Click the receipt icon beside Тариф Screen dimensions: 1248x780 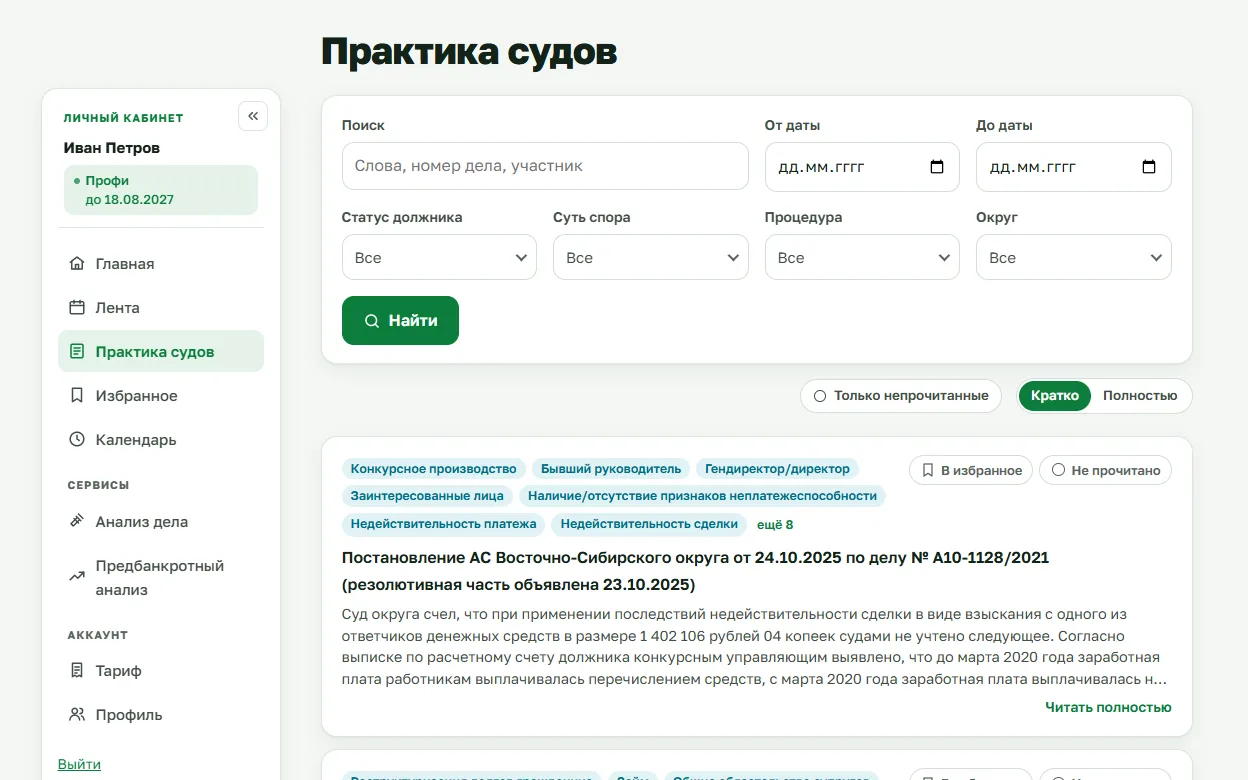(x=77, y=671)
